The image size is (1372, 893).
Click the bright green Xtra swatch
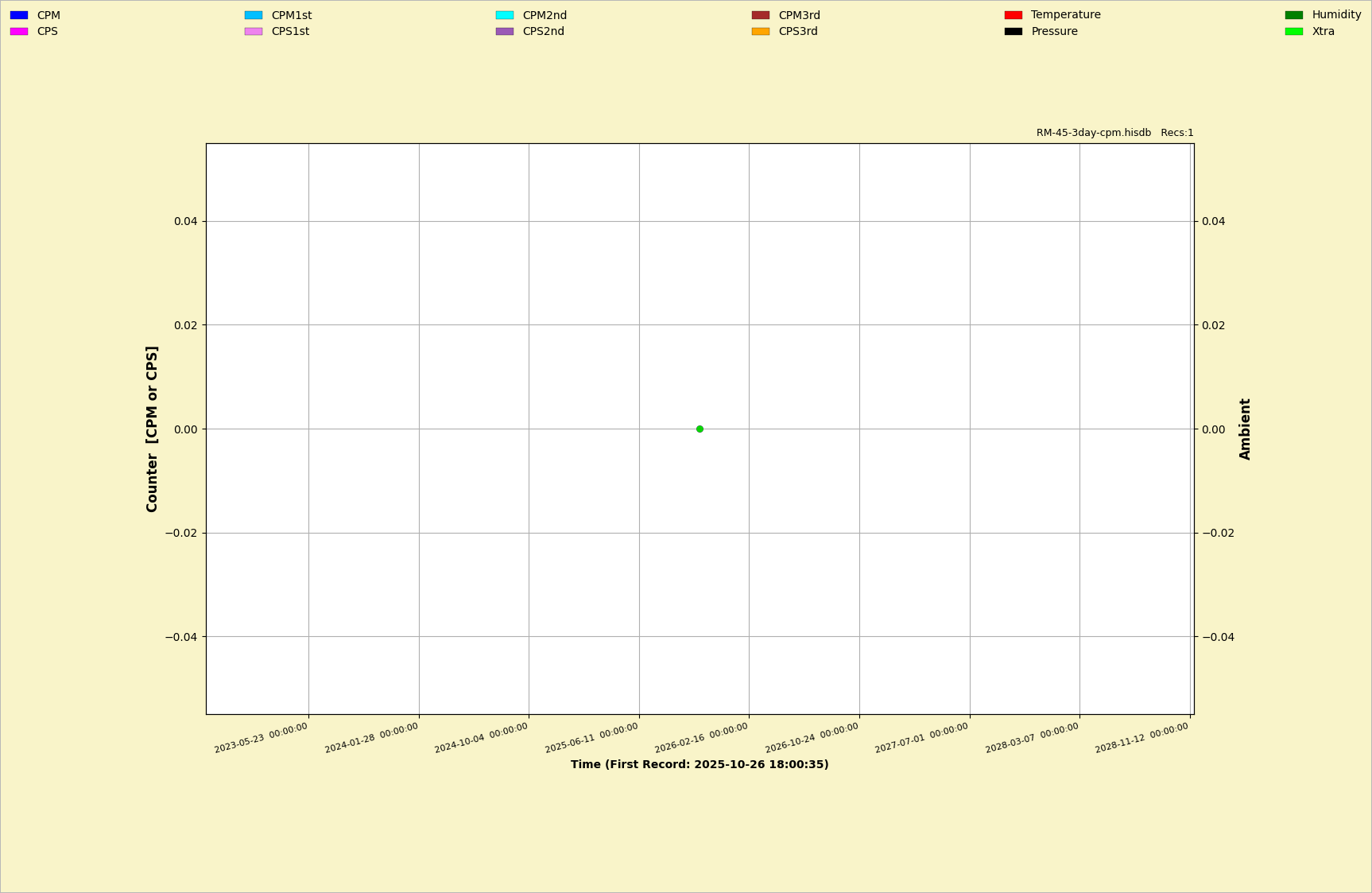1294,32
